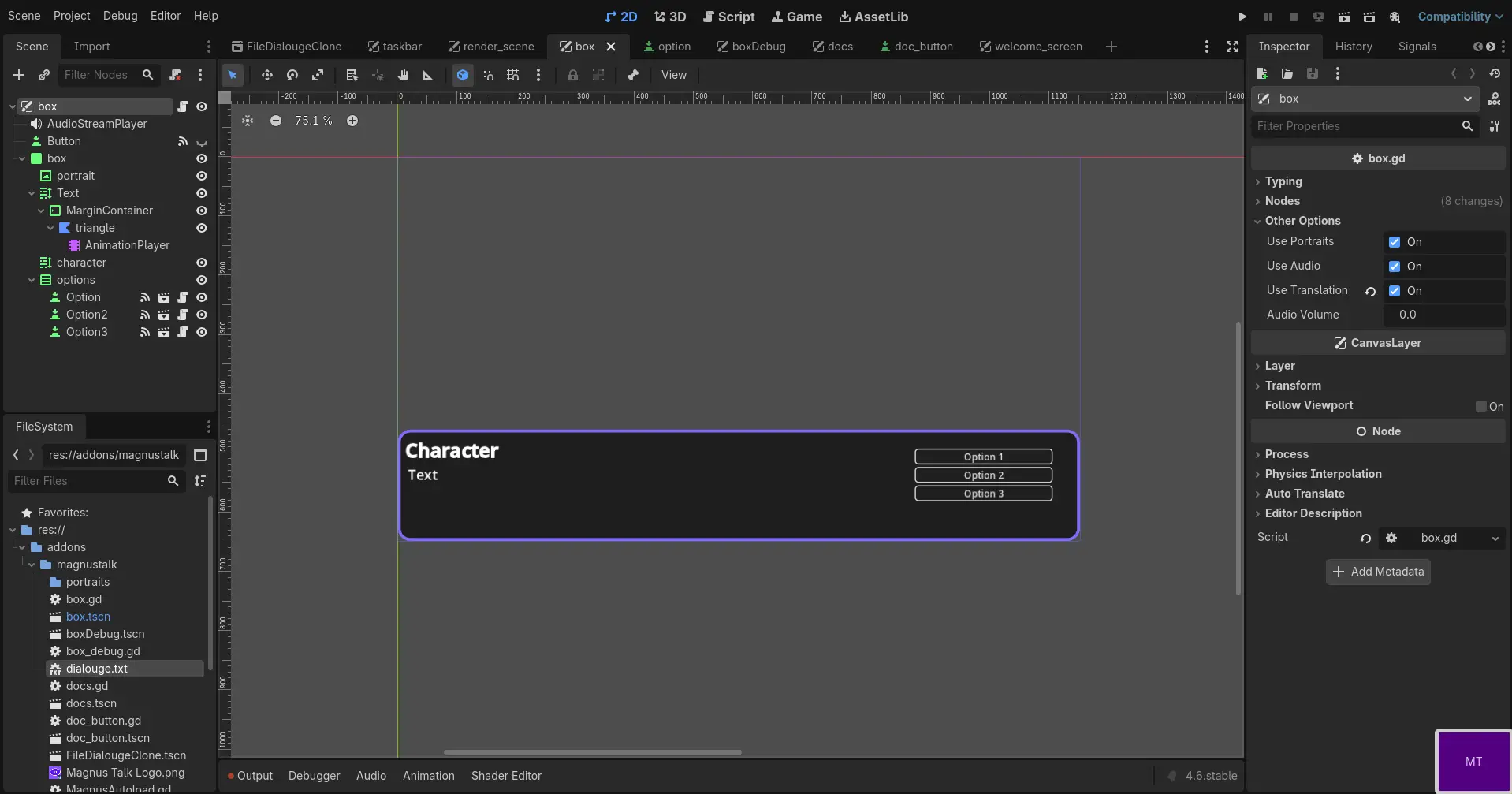Disable the Use Audio checkbox
The height and width of the screenshot is (794, 1512).
(x=1395, y=267)
